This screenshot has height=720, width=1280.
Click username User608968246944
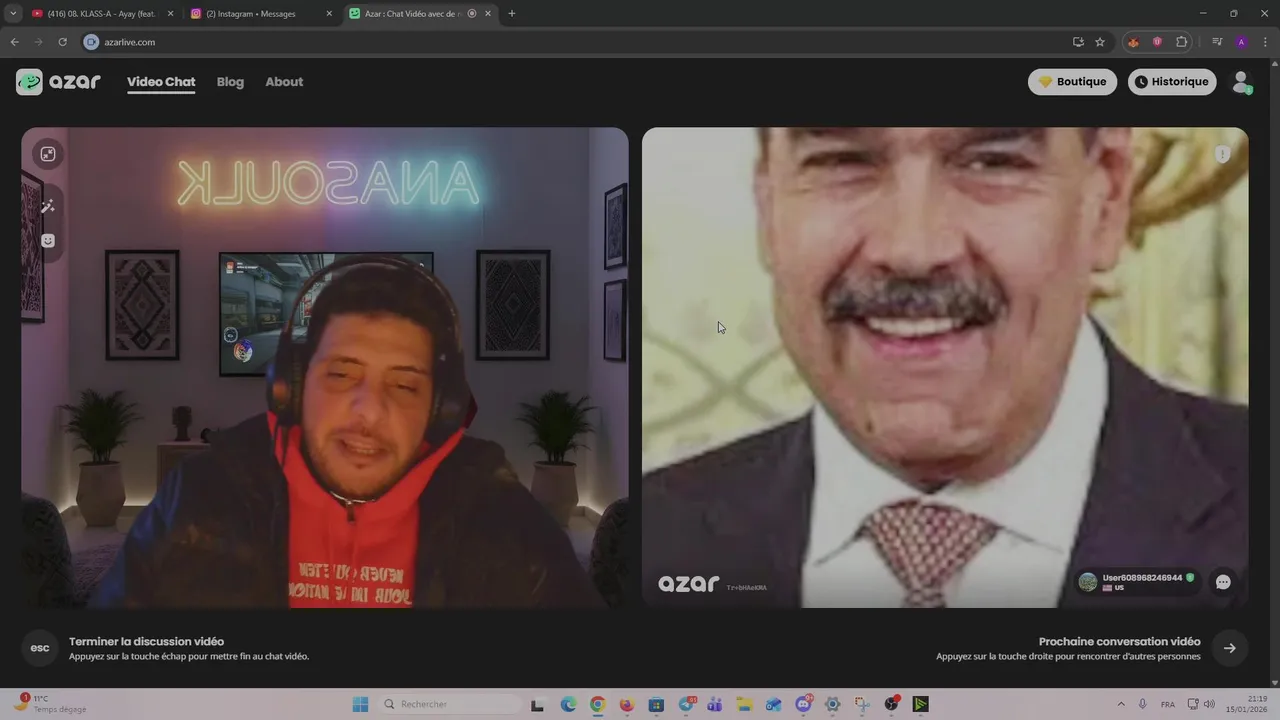(1142, 578)
